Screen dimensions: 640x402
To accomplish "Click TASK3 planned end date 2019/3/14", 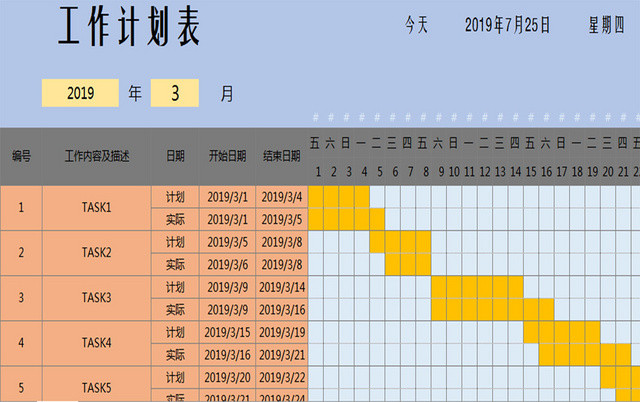I will tap(282, 287).
